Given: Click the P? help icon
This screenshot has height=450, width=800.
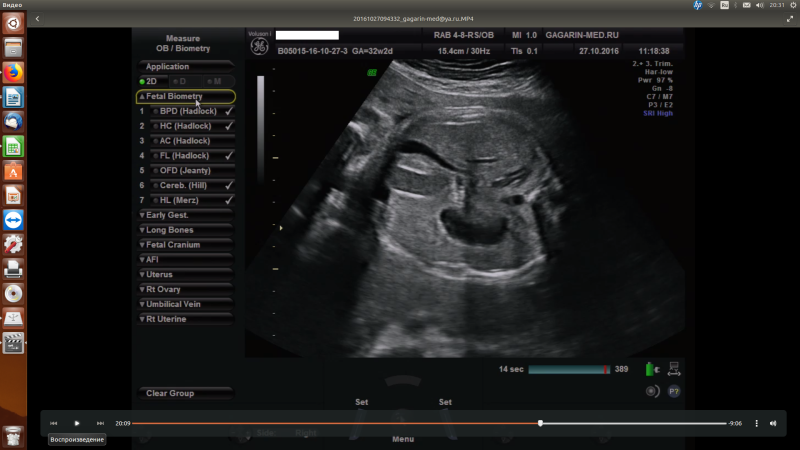Looking at the screenshot, I should click(x=674, y=391).
